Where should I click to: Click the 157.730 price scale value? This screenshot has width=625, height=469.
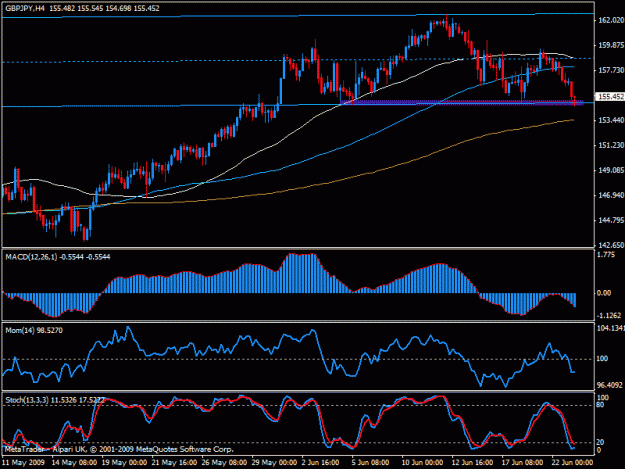(610, 70)
